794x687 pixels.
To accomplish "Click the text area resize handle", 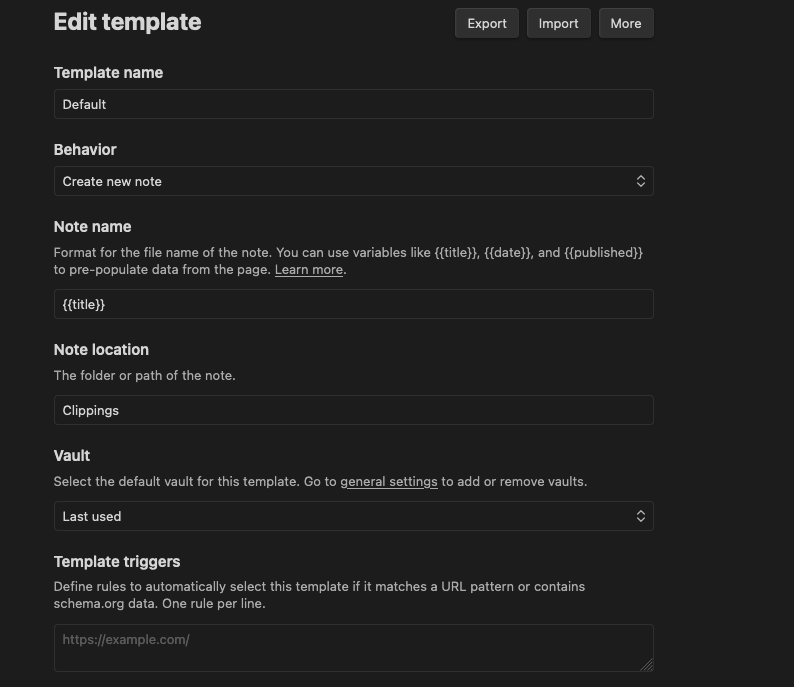I will tap(647, 665).
